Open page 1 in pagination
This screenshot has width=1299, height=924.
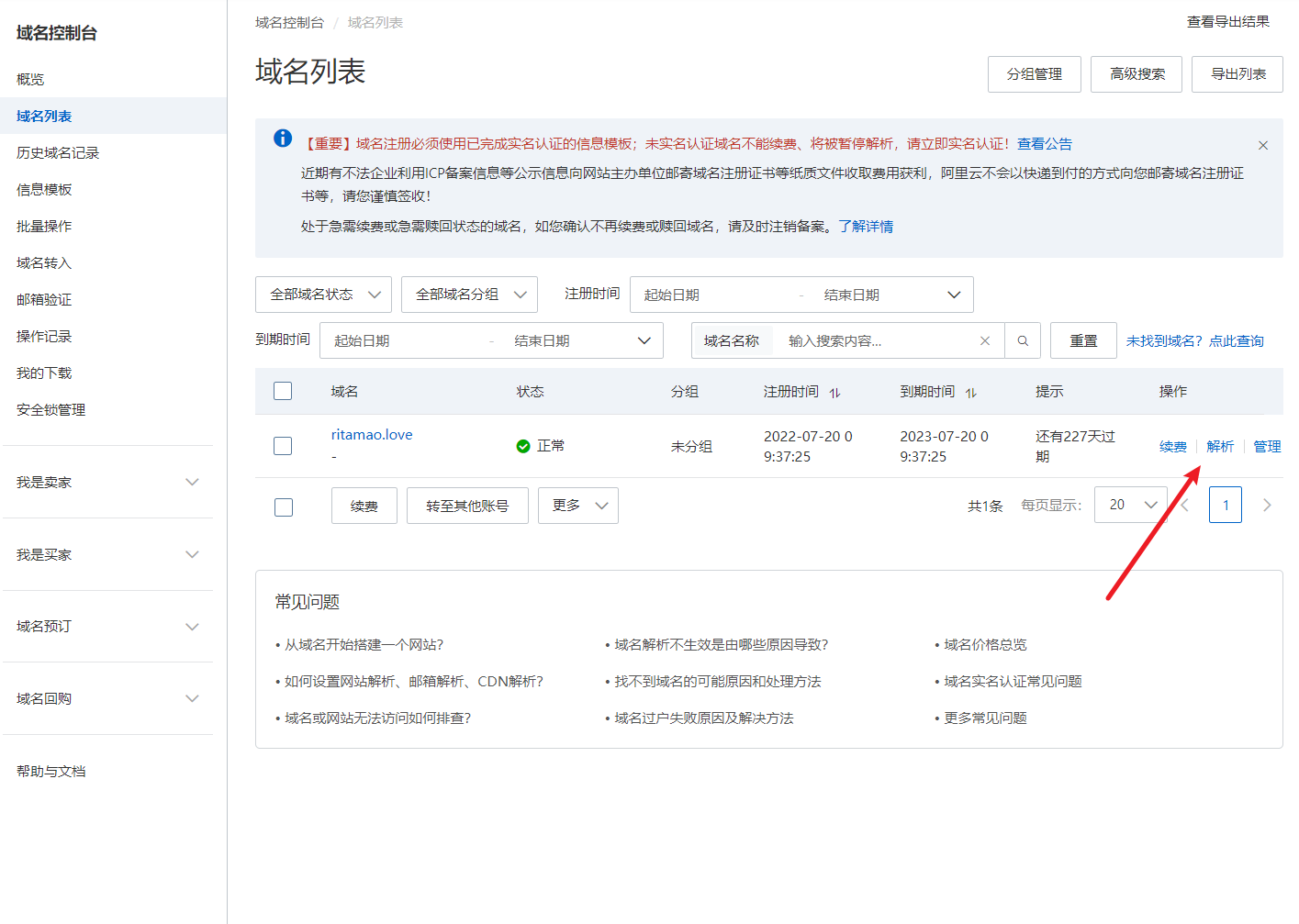point(1226,505)
